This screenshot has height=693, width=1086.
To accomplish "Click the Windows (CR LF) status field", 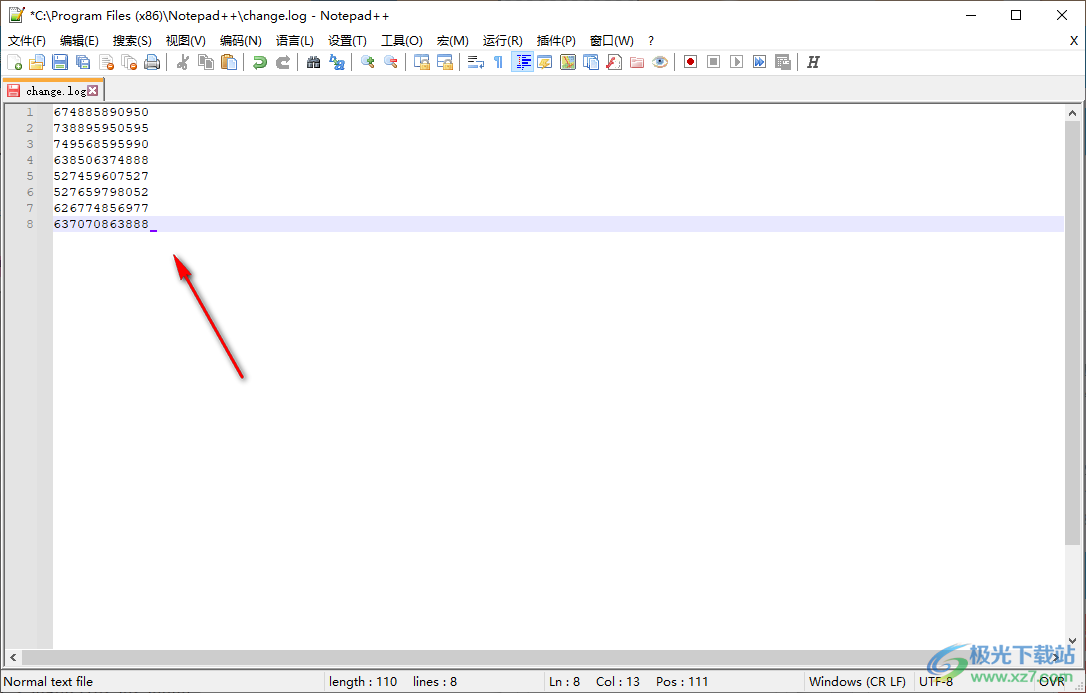I will pyautogui.click(x=857, y=682).
